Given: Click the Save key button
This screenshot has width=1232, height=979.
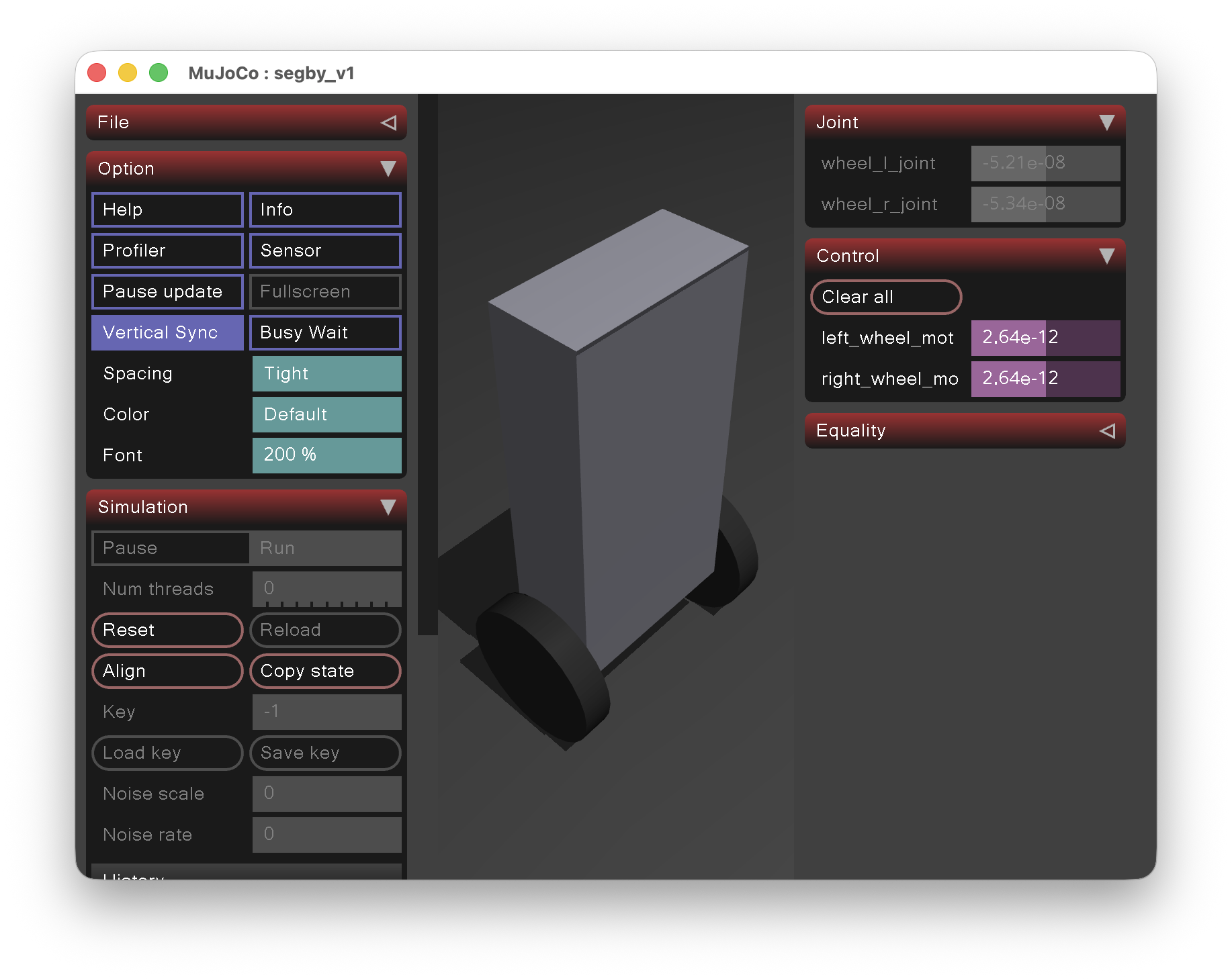Looking at the screenshot, I should [x=325, y=753].
